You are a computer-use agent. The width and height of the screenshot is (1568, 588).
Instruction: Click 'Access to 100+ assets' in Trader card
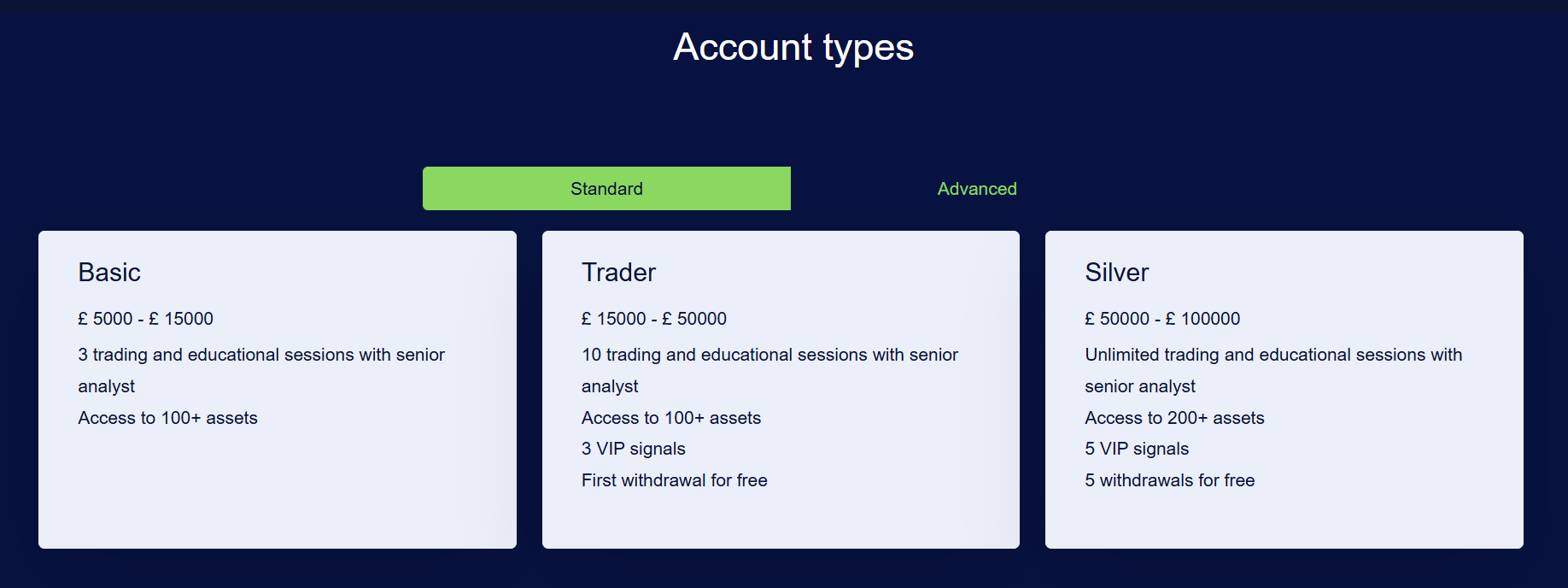671,418
